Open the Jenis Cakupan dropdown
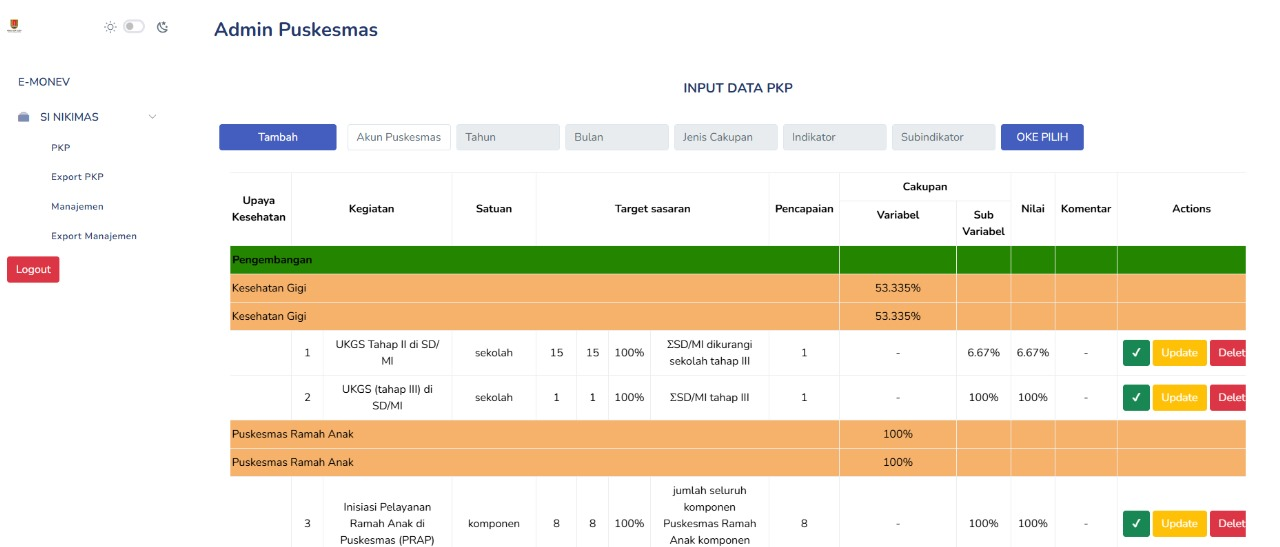The height and width of the screenshot is (547, 1280). [725, 137]
